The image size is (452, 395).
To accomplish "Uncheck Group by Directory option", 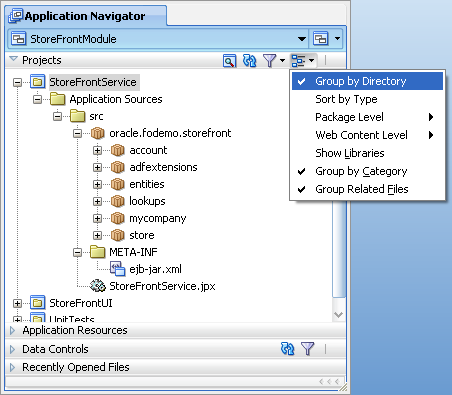I will tap(367, 81).
